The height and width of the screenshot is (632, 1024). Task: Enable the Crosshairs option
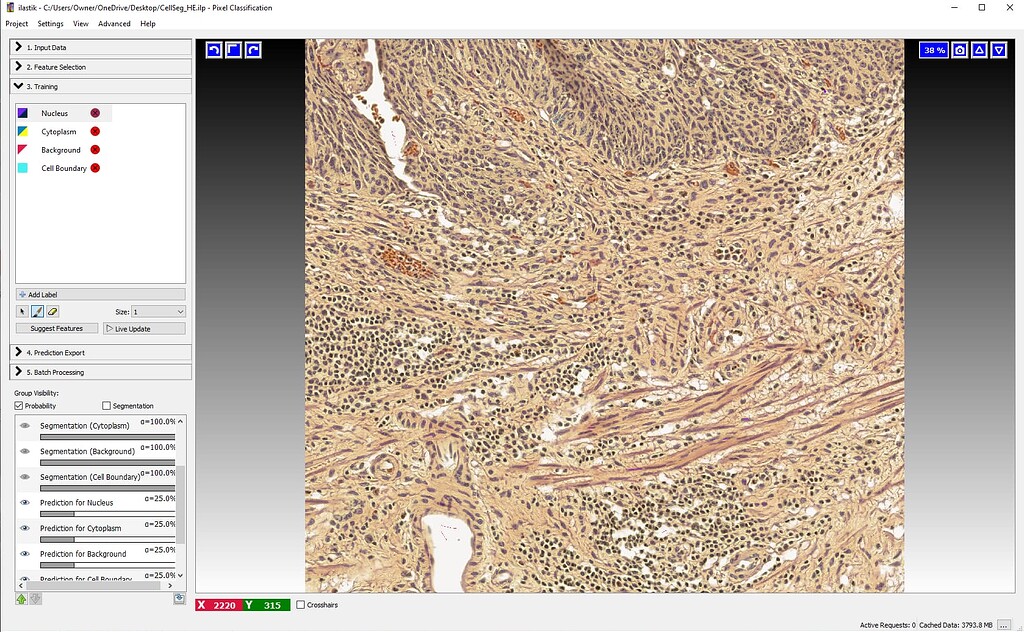(x=299, y=604)
